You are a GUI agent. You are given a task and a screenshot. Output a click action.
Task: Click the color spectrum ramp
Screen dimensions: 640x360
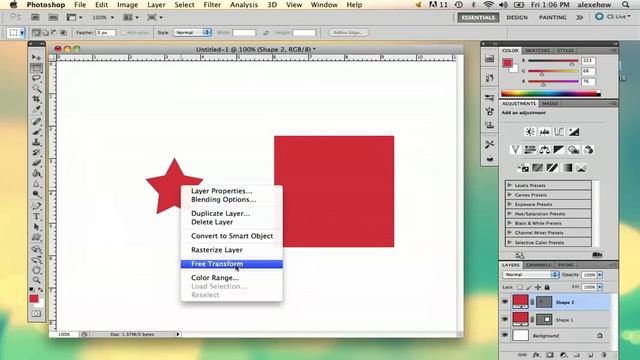pos(551,93)
